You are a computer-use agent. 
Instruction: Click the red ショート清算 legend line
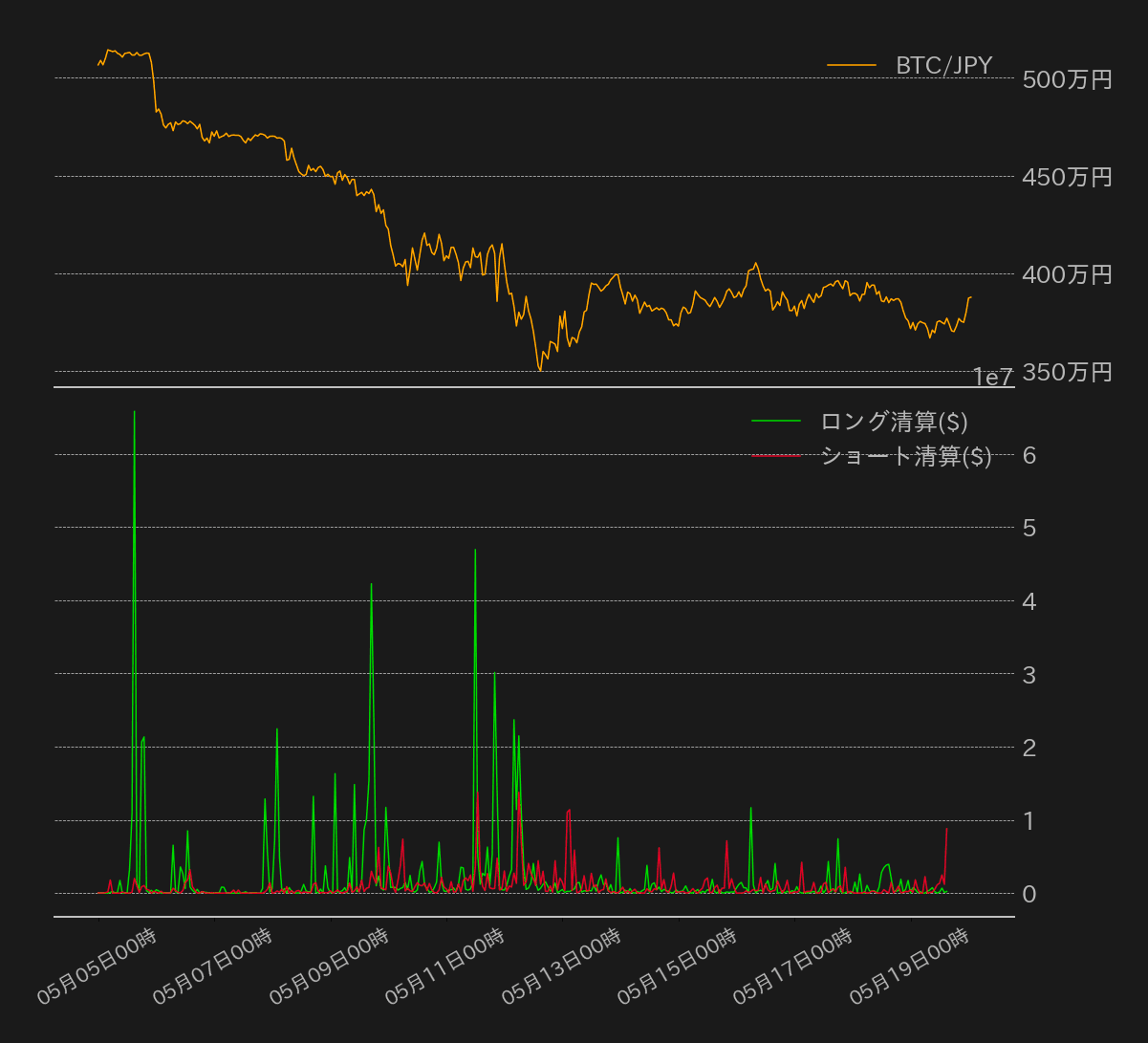click(776, 456)
